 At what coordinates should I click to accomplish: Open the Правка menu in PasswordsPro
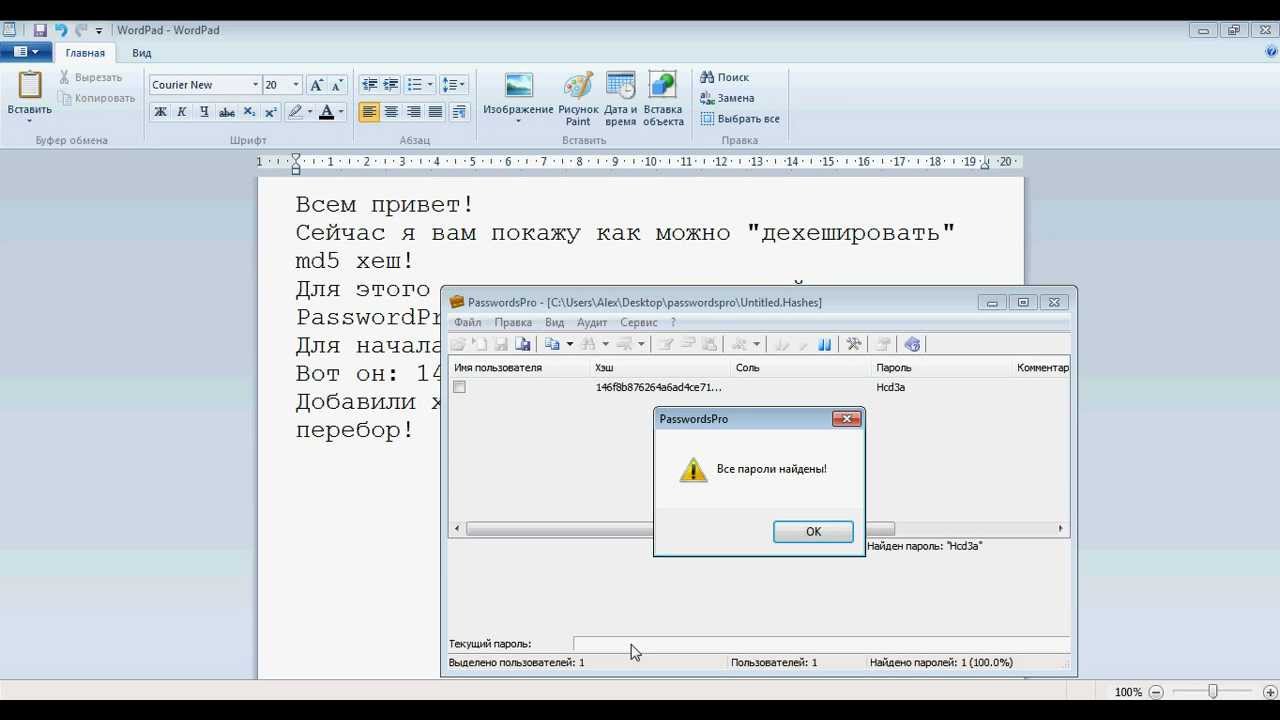tap(513, 322)
